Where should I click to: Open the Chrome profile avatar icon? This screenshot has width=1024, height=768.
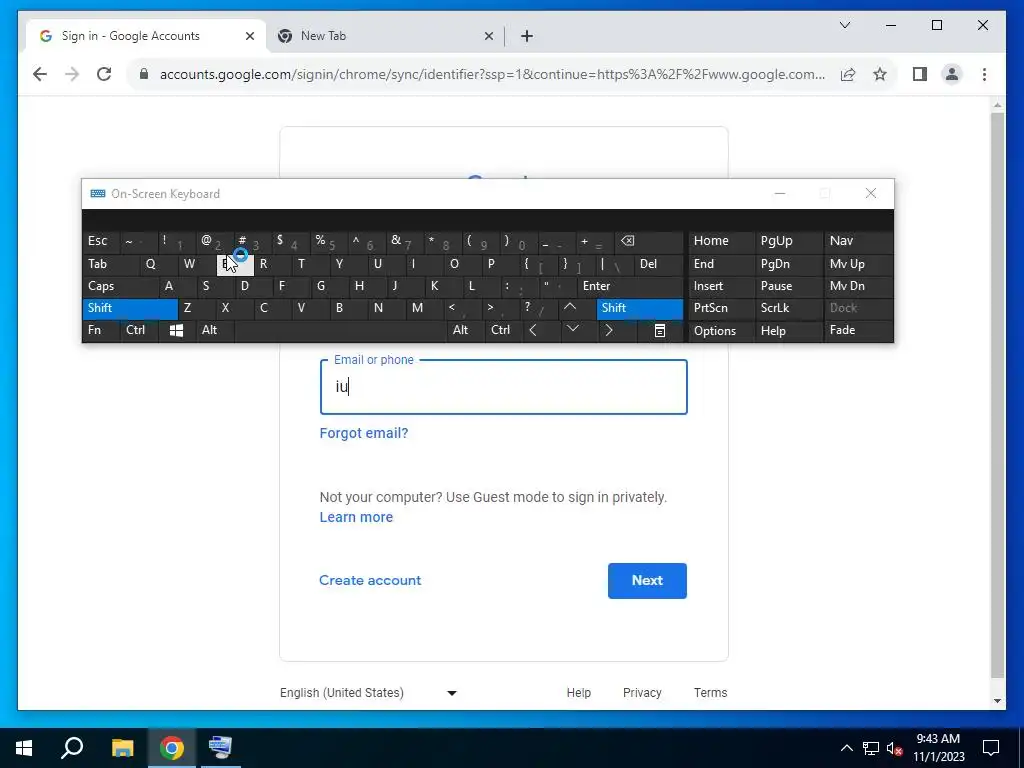[952, 74]
